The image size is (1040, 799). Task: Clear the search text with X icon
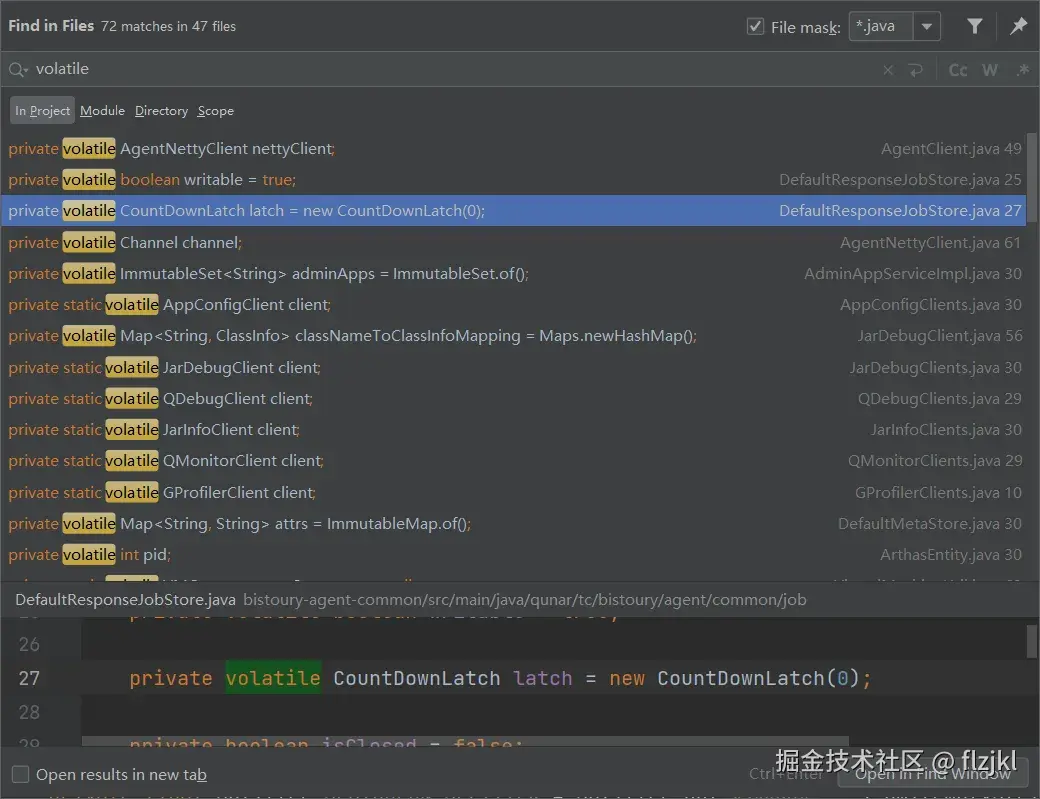click(888, 70)
